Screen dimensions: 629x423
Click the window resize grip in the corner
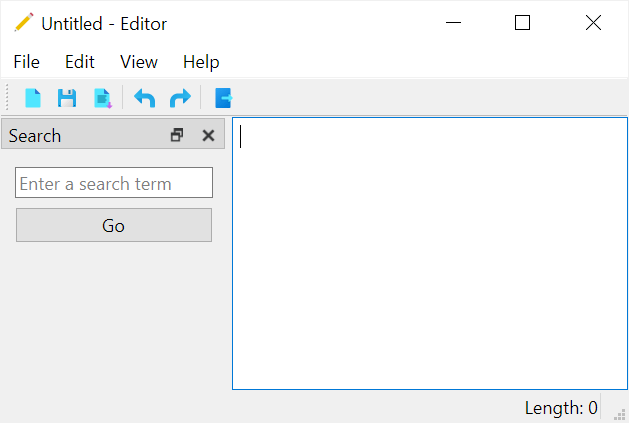pos(620,414)
